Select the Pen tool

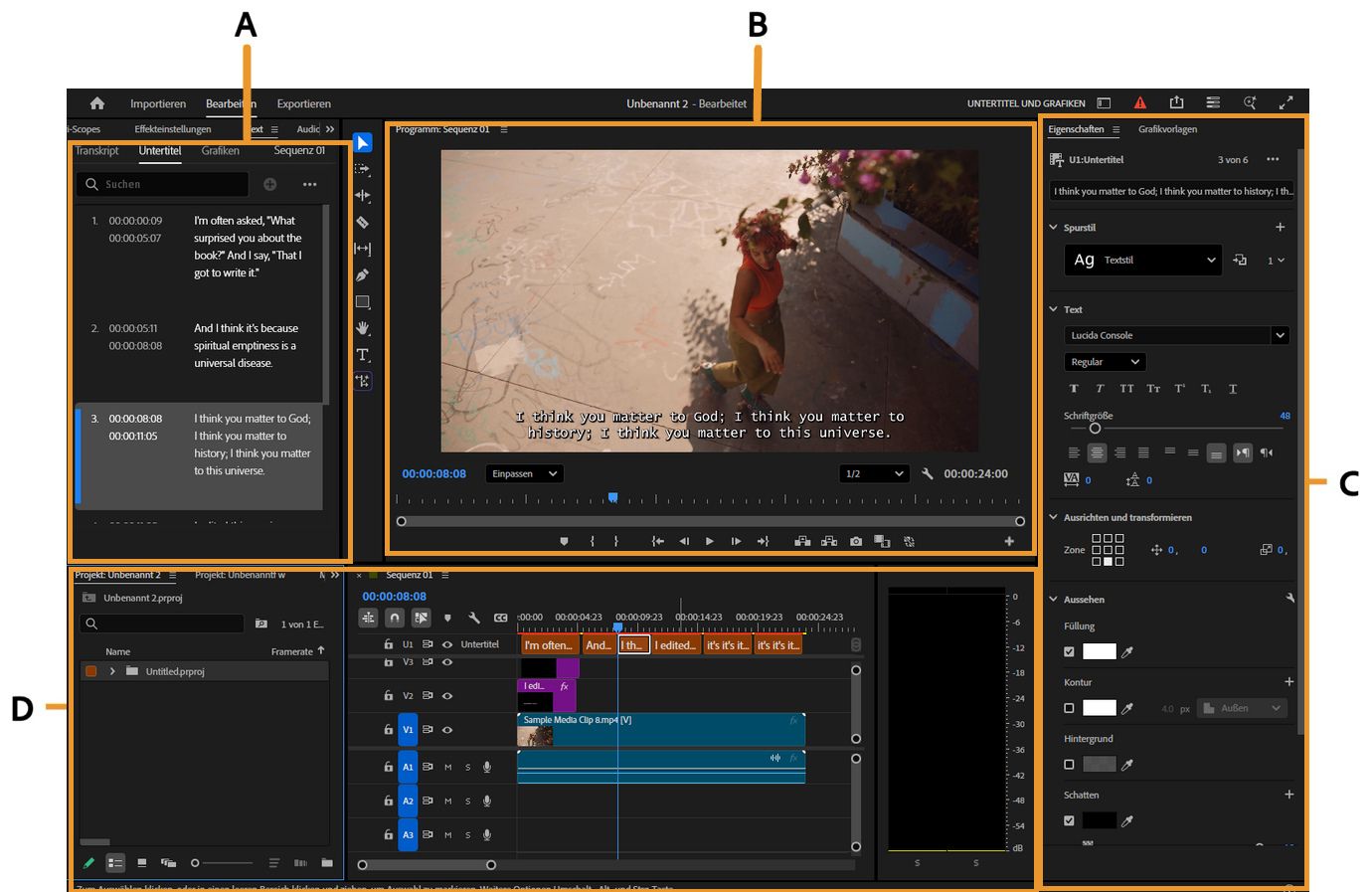(x=362, y=275)
